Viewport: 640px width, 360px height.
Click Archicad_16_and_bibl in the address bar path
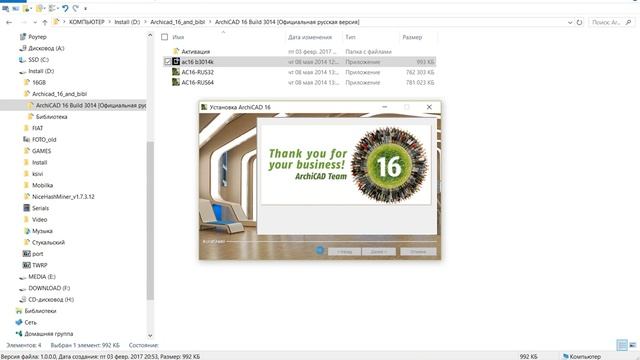pos(178,22)
